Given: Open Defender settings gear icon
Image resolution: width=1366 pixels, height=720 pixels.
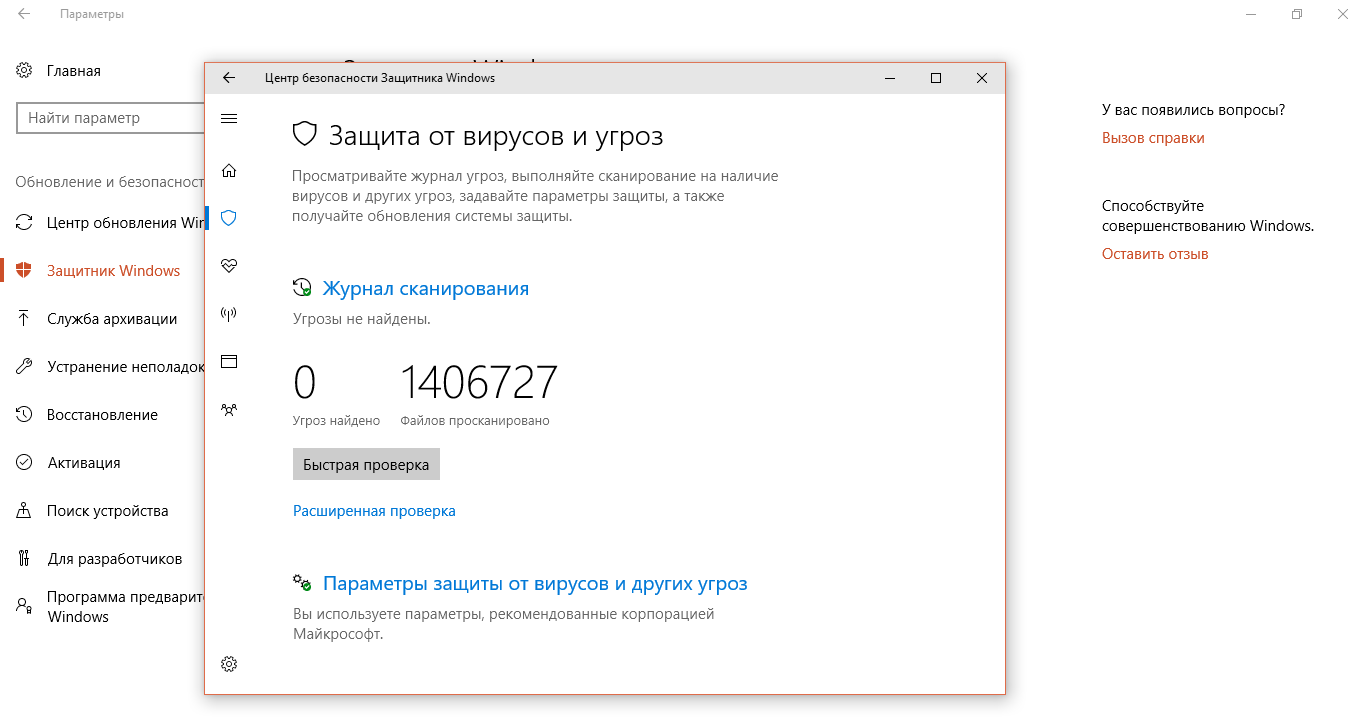Looking at the screenshot, I should (x=229, y=664).
